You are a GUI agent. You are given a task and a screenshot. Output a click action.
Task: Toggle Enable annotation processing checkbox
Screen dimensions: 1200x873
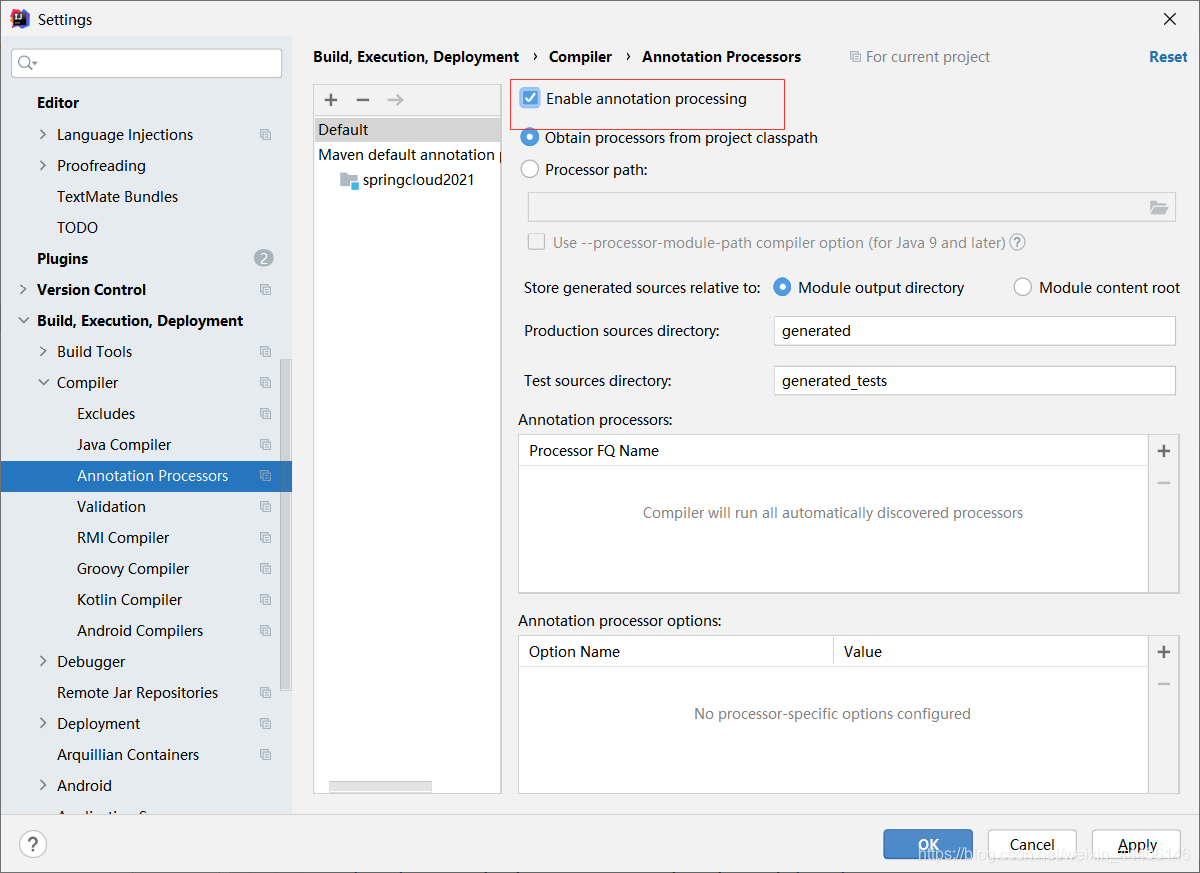[x=530, y=98]
